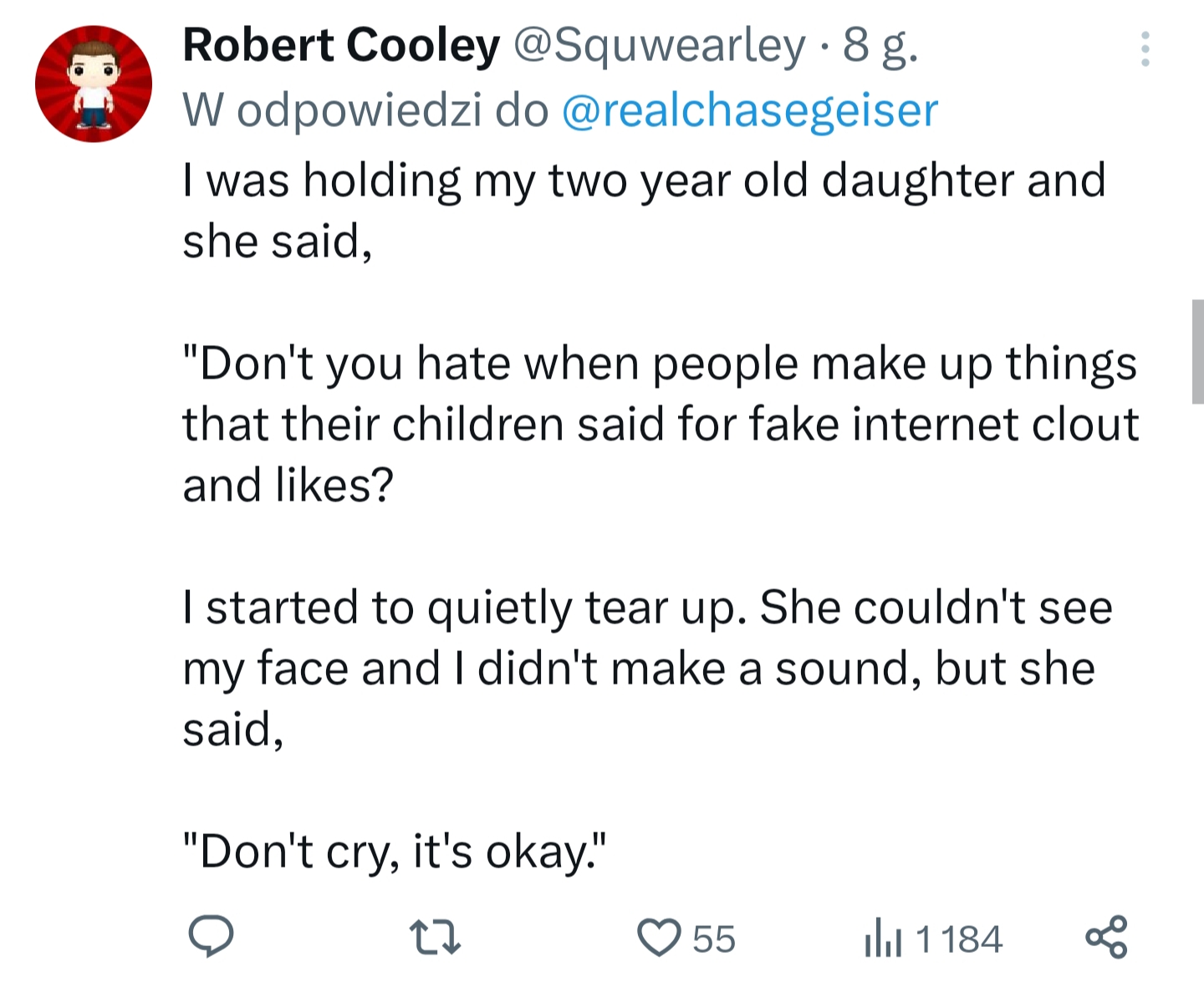Click the 1 184 views count
Screen dimensions: 1204x982
[959, 939]
